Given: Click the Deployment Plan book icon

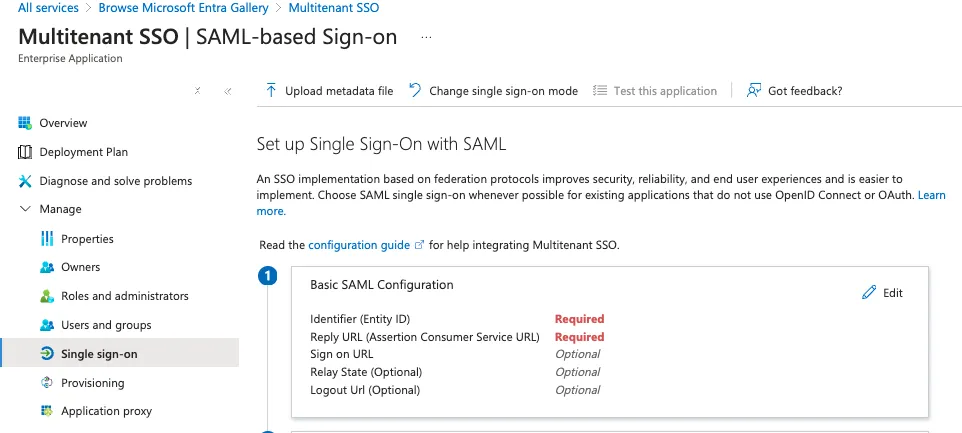Looking at the screenshot, I should pyautogui.click(x=25, y=152).
